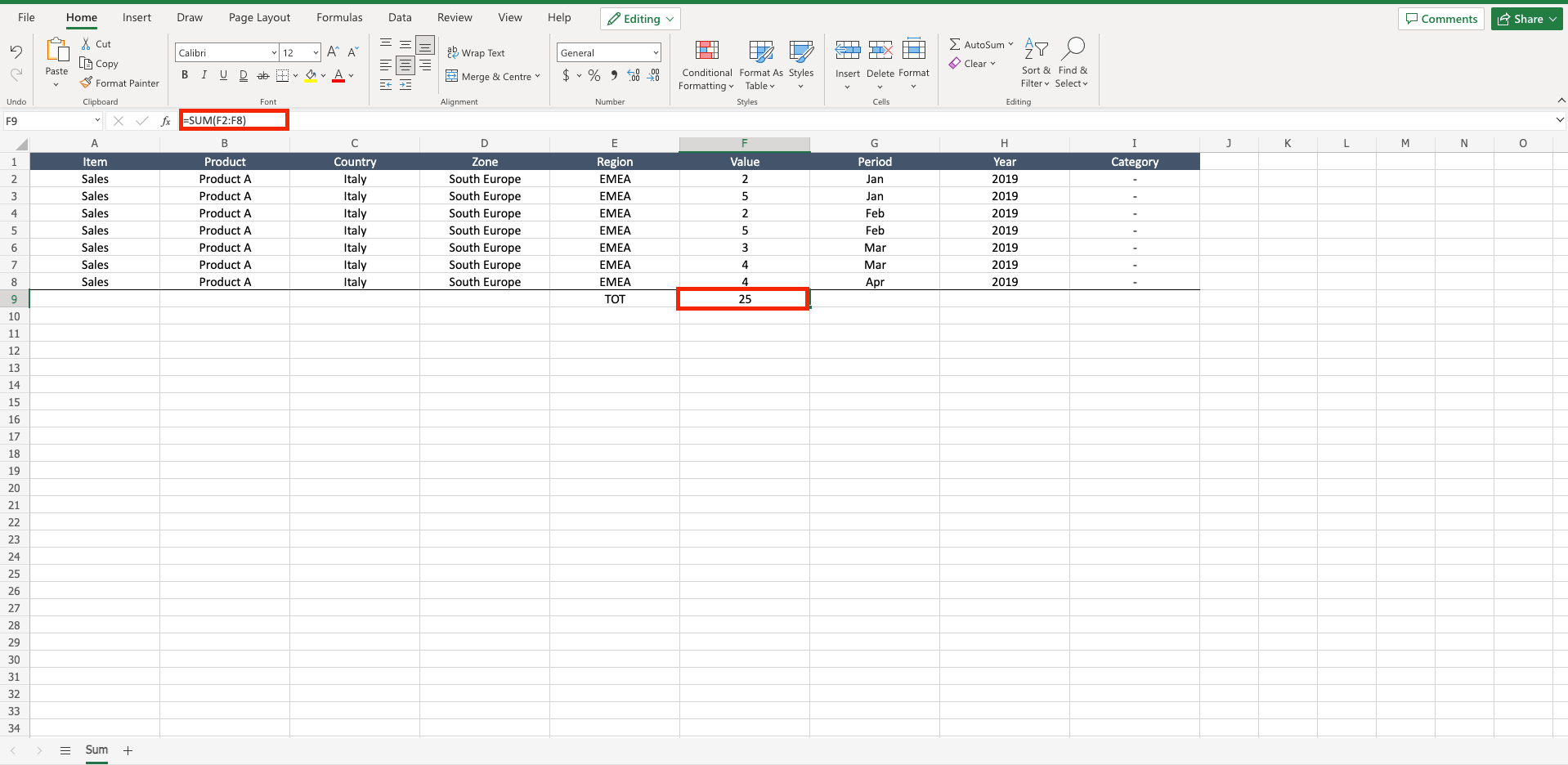Viewport: 1568px width, 765px height.
Task: Open the font name dropdown
Action: 273,51
